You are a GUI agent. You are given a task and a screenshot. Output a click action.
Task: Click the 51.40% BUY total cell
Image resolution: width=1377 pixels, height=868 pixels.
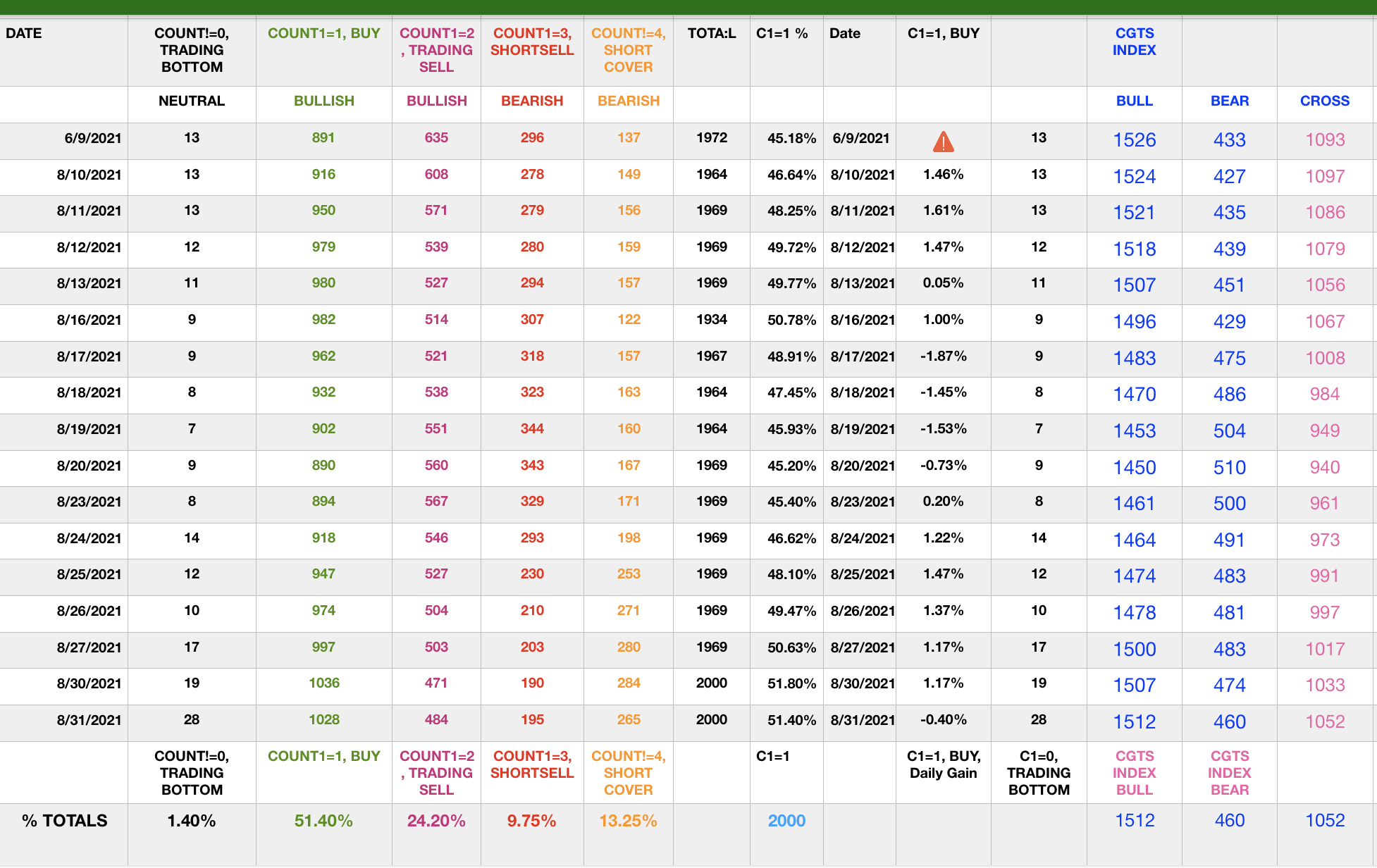point(323,821)
